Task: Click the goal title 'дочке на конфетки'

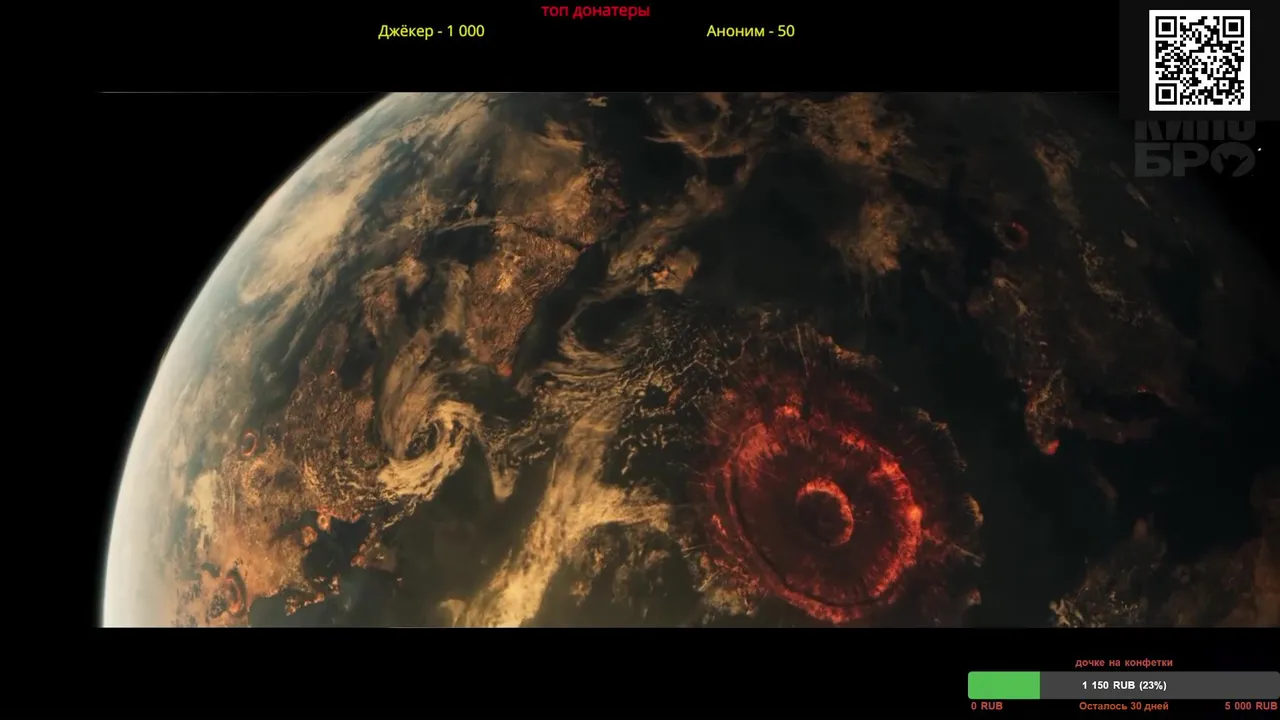Action: (1124, 662)
